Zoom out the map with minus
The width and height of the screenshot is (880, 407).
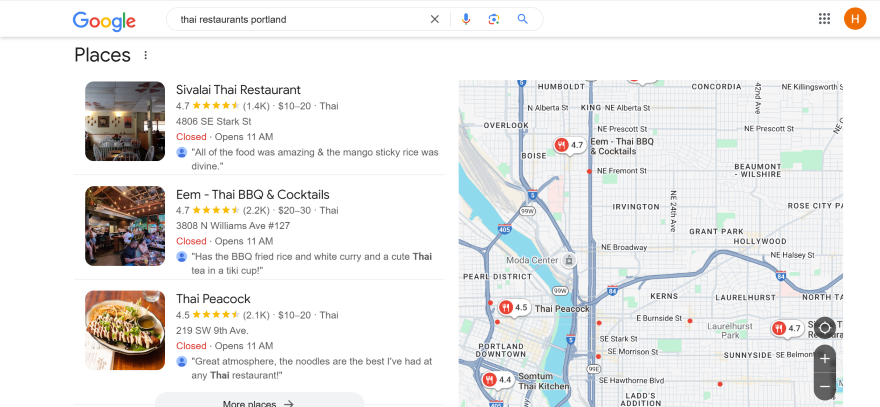pyautogui.click(x=824, y=386)
